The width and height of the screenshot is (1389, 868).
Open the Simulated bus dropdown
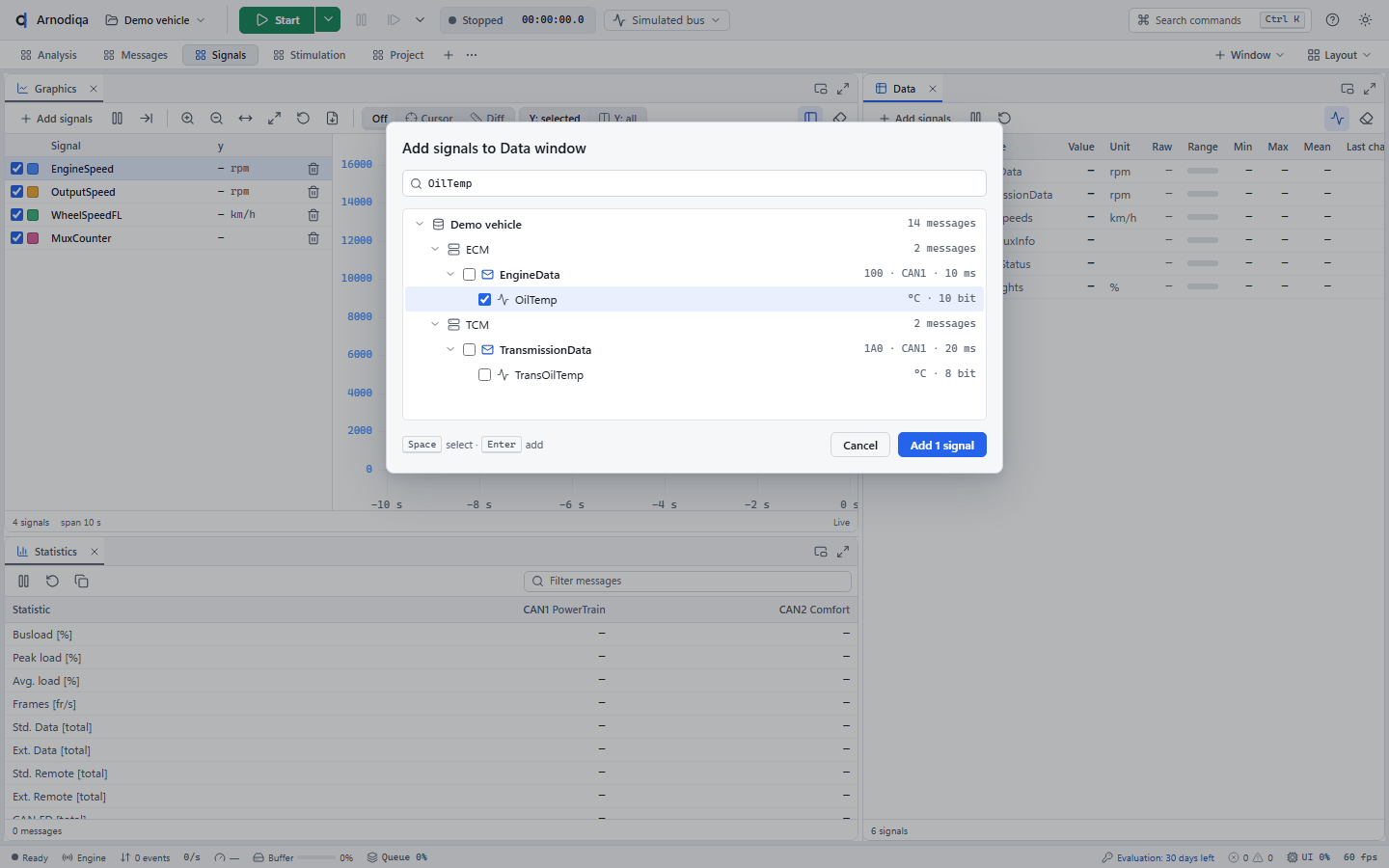point(667,20)
